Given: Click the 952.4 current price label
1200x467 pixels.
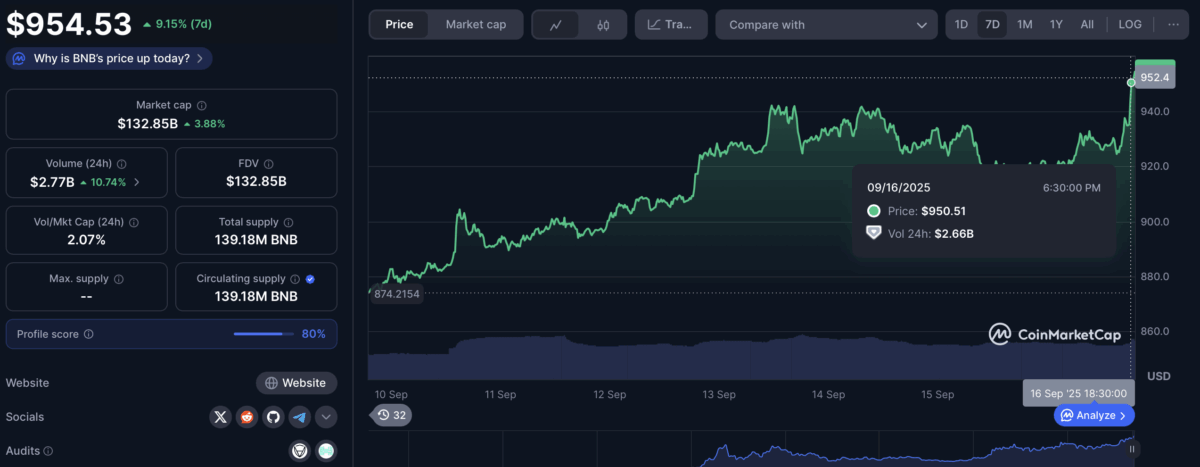Looking at the screenshot, I should 1154,77.
